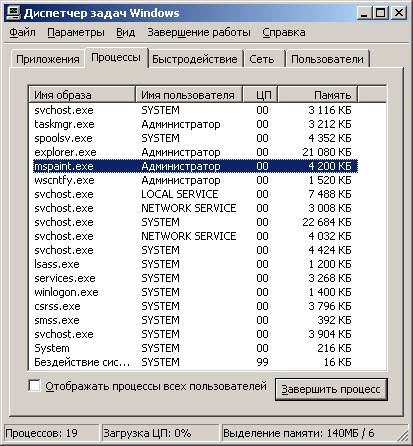Viewport: 413px width, 446px height.
Task: Open the Вид menu
Action: click(x=125, y=32)
